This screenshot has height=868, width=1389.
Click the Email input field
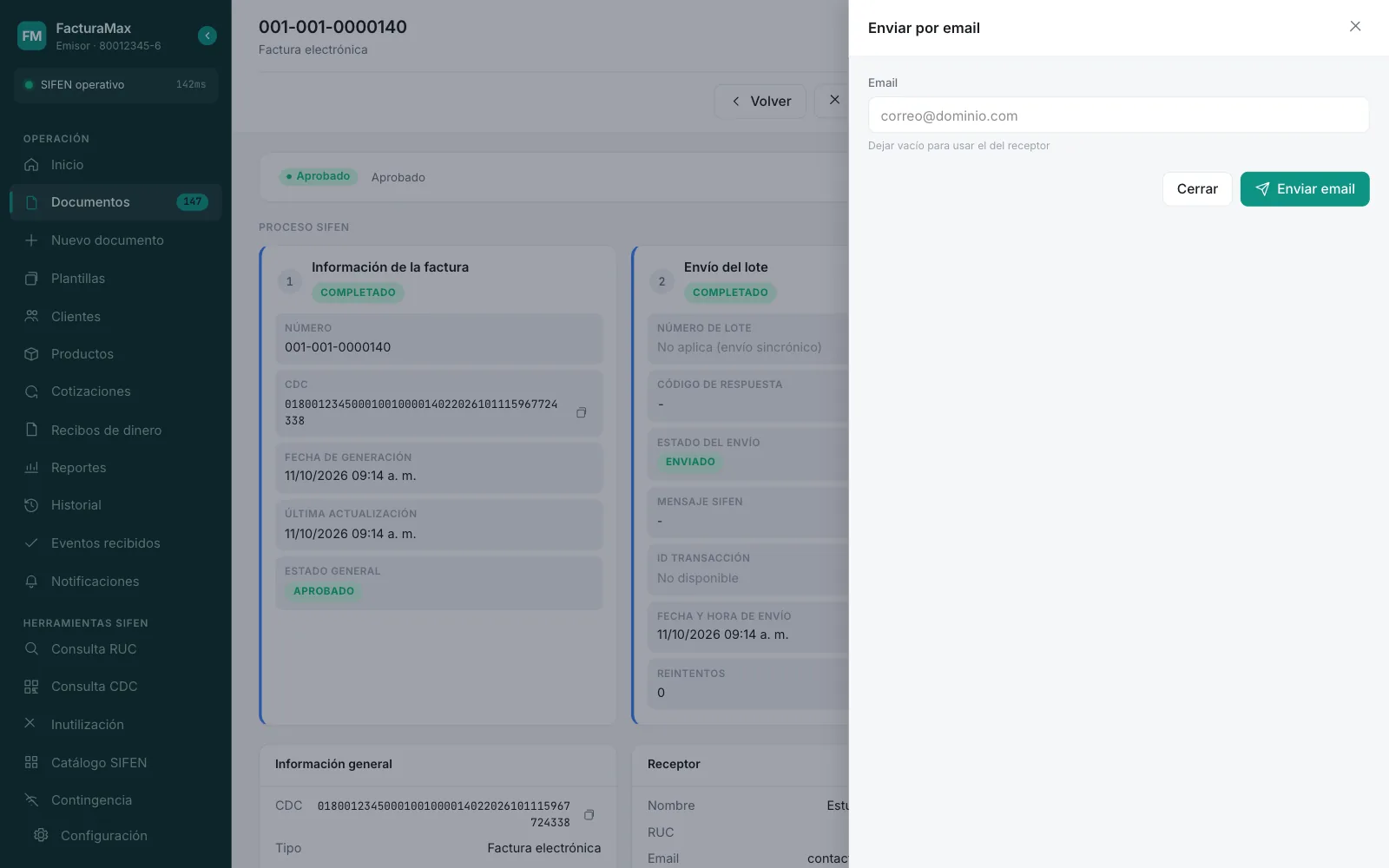[1118, 115]
